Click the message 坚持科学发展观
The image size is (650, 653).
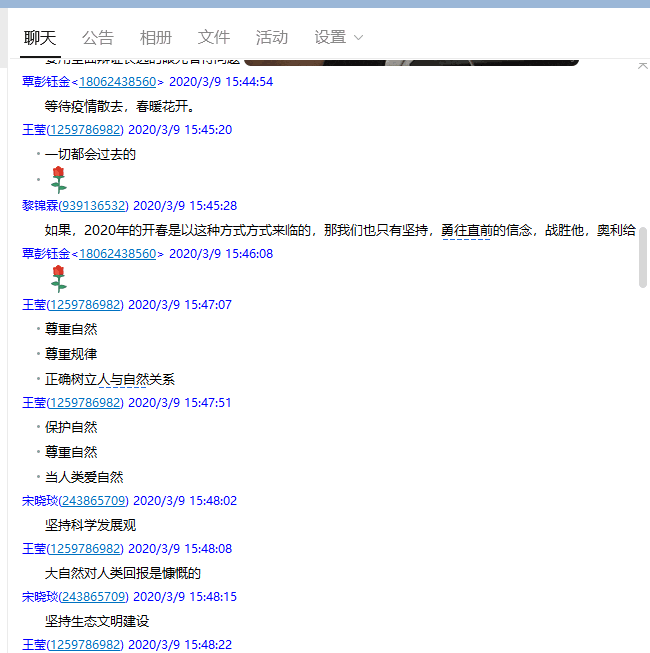pos(90,525)
